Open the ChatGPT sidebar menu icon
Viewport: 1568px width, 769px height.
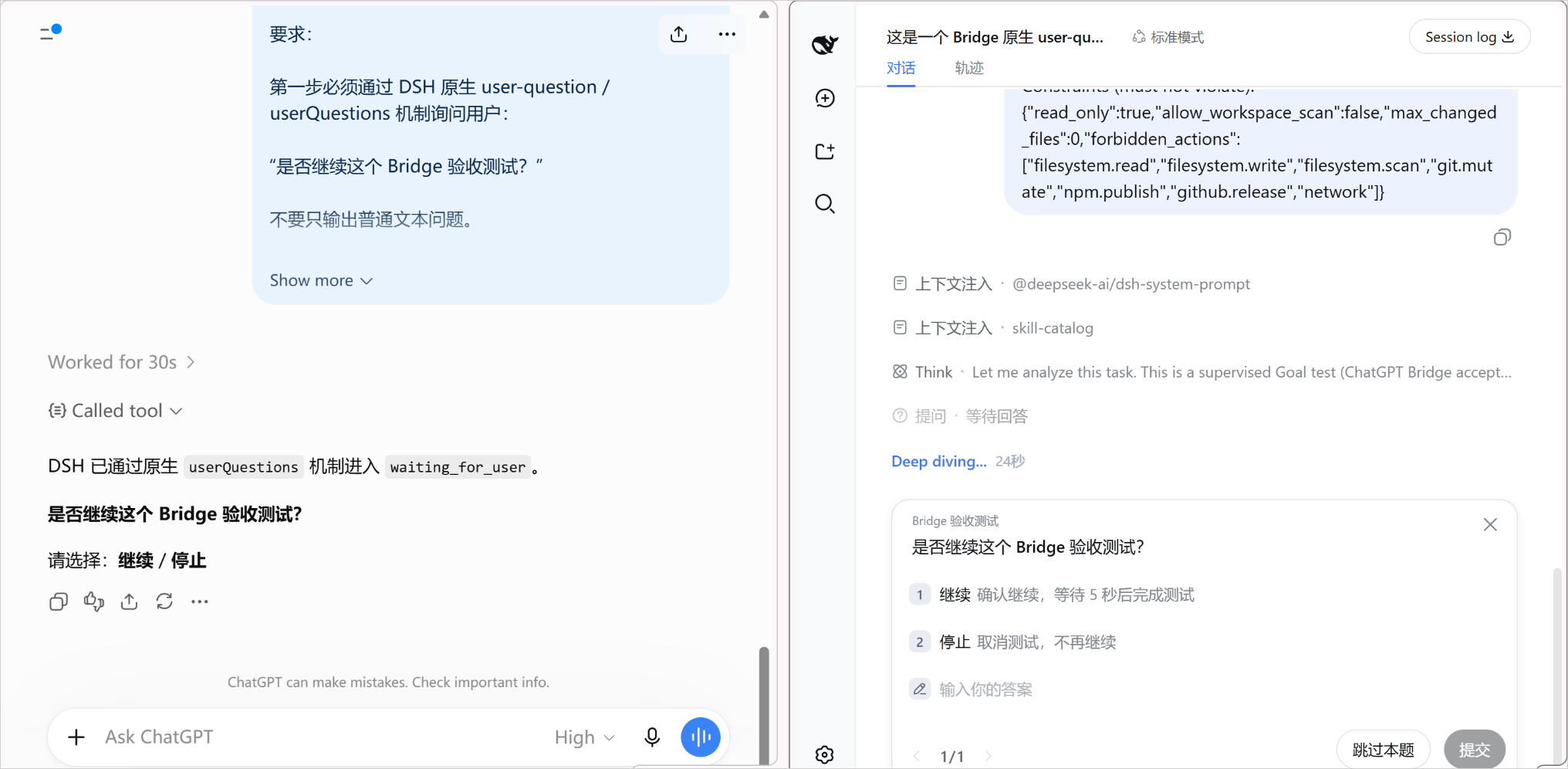(x=50, y=32)
